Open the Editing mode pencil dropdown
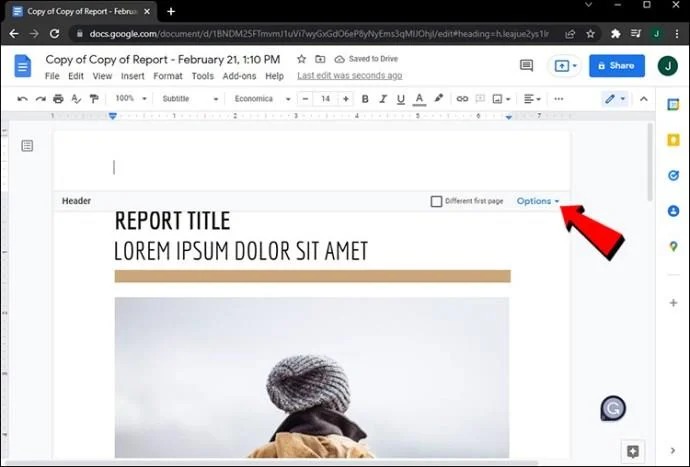 tap(615, 99)
